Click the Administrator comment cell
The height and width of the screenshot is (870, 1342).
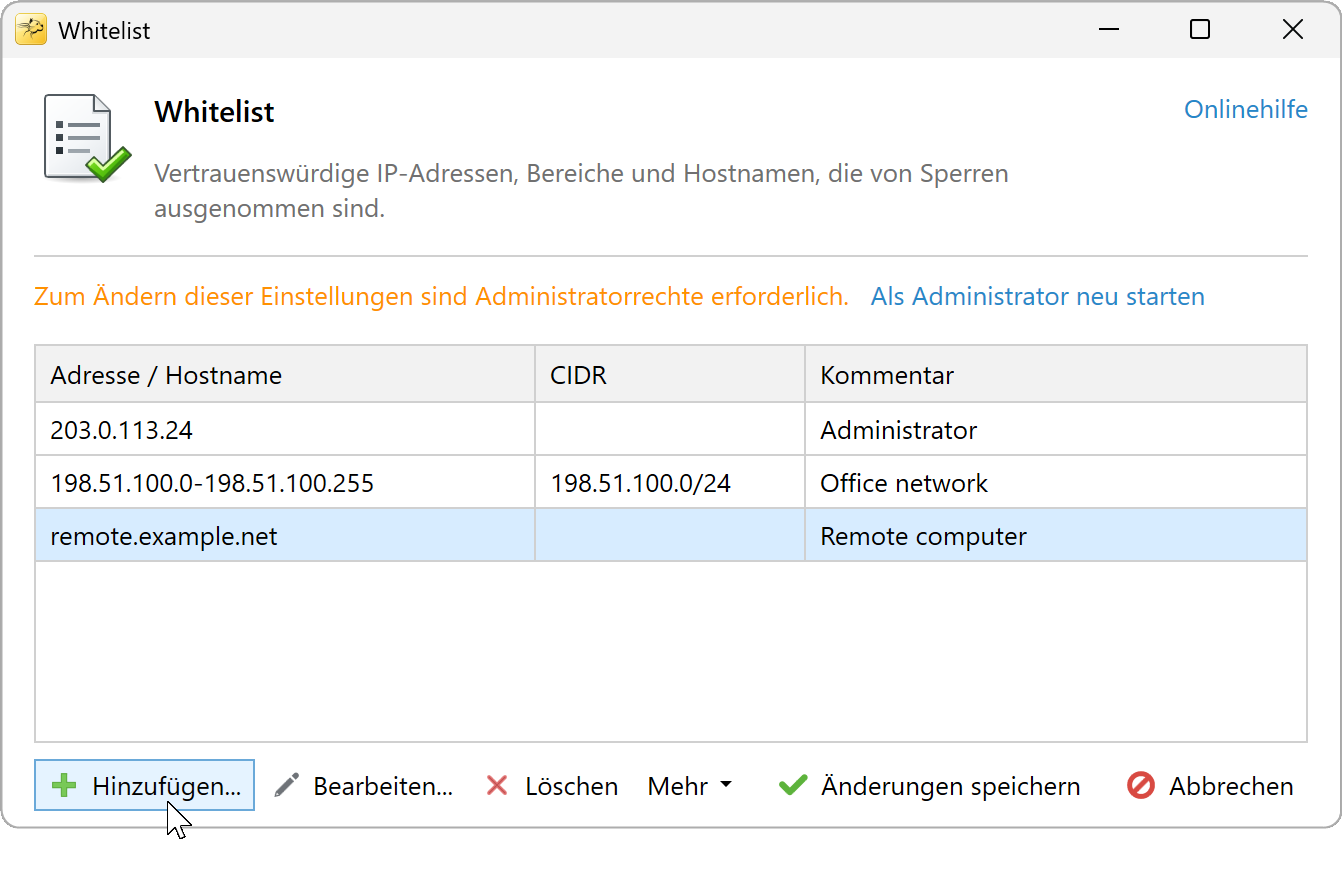tap(1056, 430)
